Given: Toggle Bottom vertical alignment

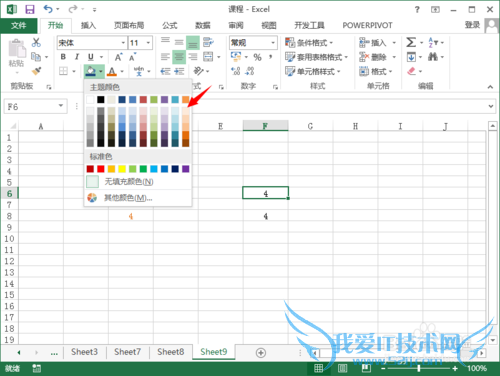Looking at the screenshot, I should click(193, 43).
